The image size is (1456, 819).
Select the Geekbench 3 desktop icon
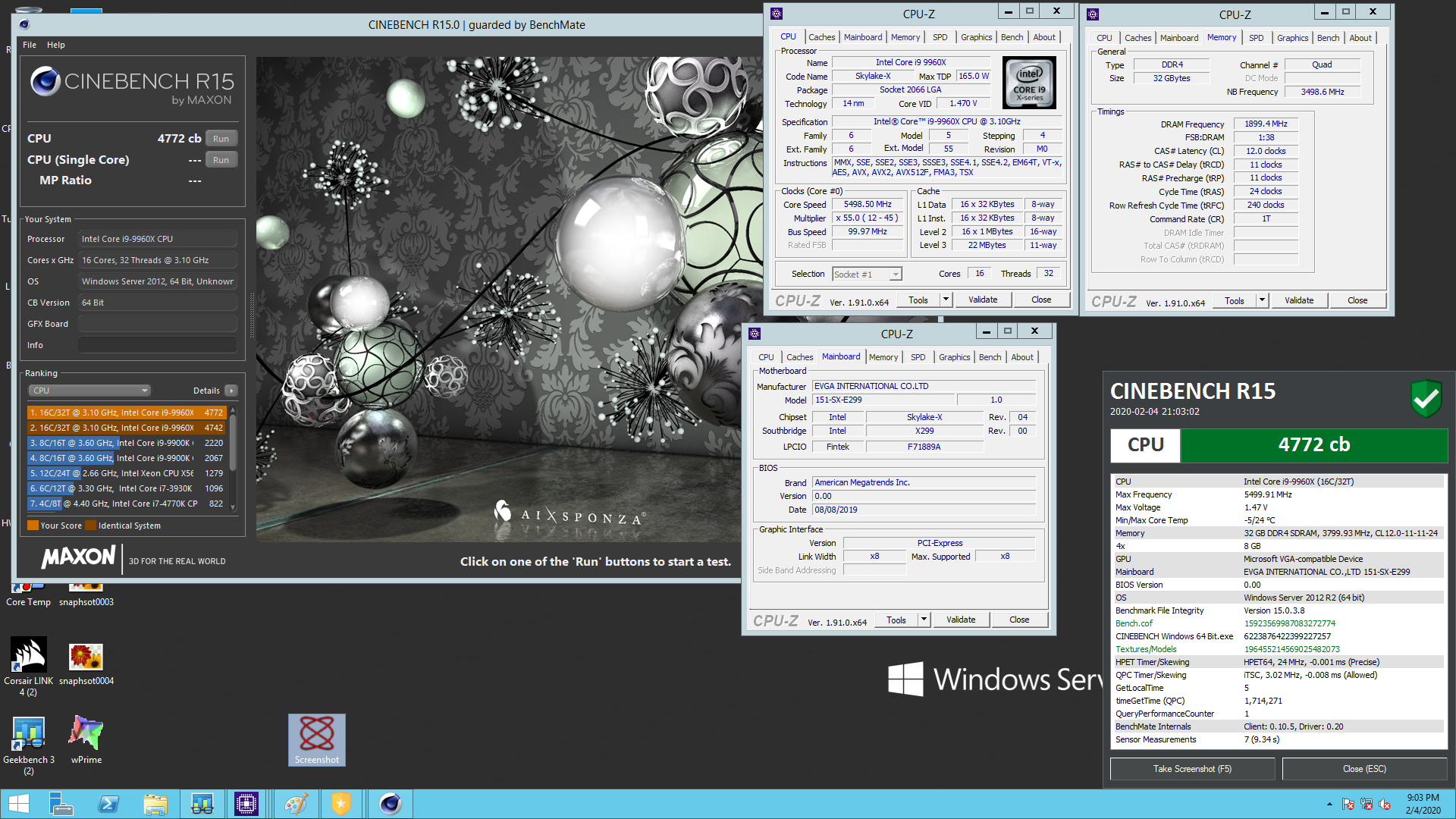pos(28,745)
